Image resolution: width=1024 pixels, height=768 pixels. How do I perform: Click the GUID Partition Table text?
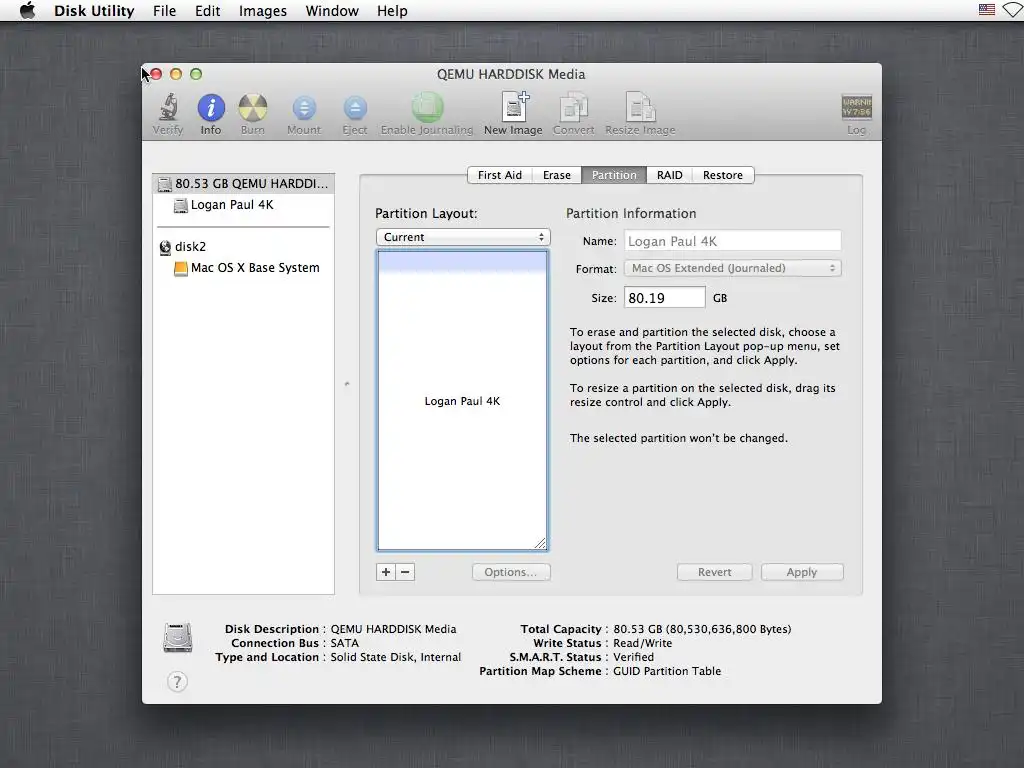pos(667,671)
